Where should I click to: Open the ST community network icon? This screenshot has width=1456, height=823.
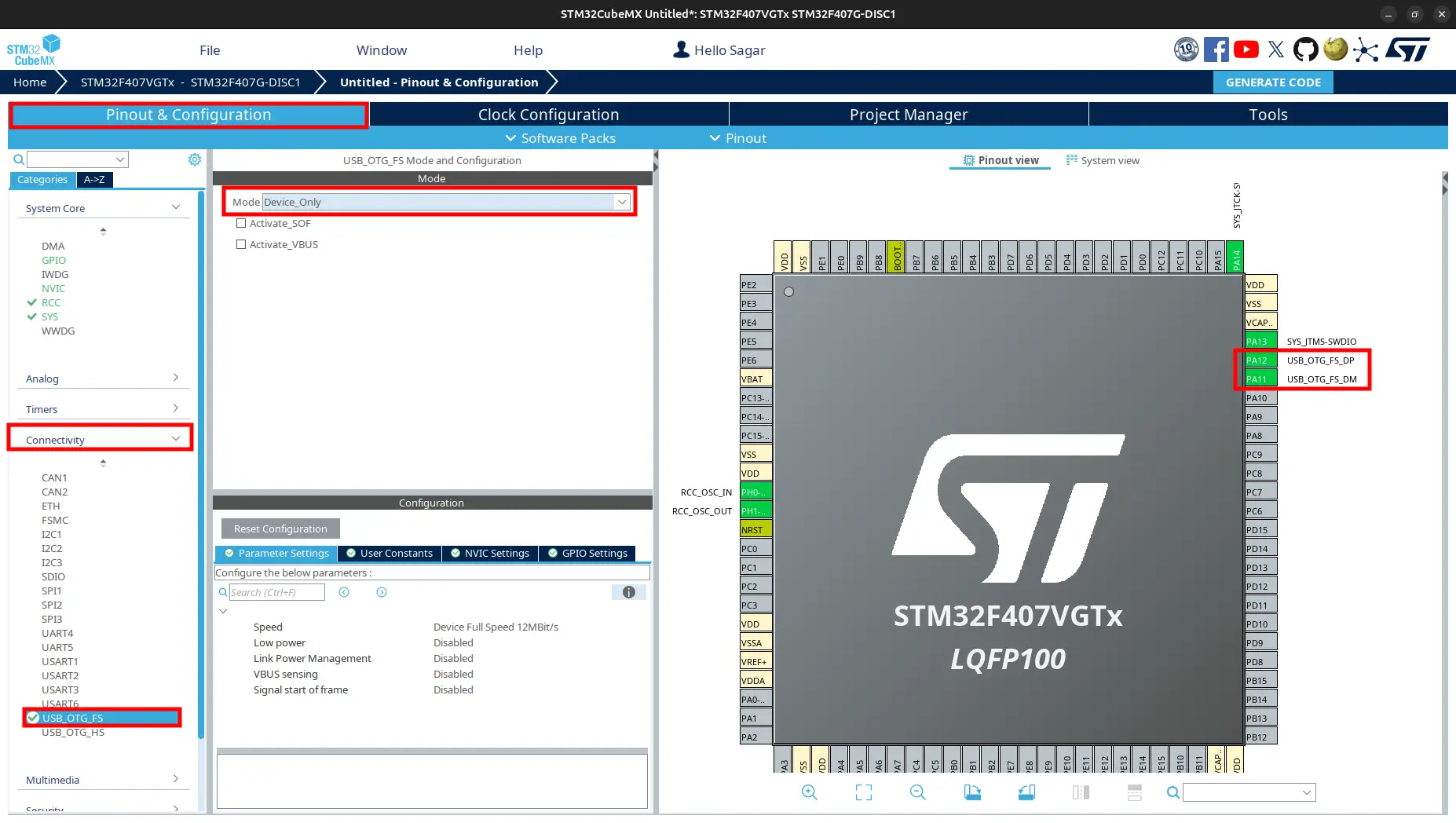point(1366,50)
